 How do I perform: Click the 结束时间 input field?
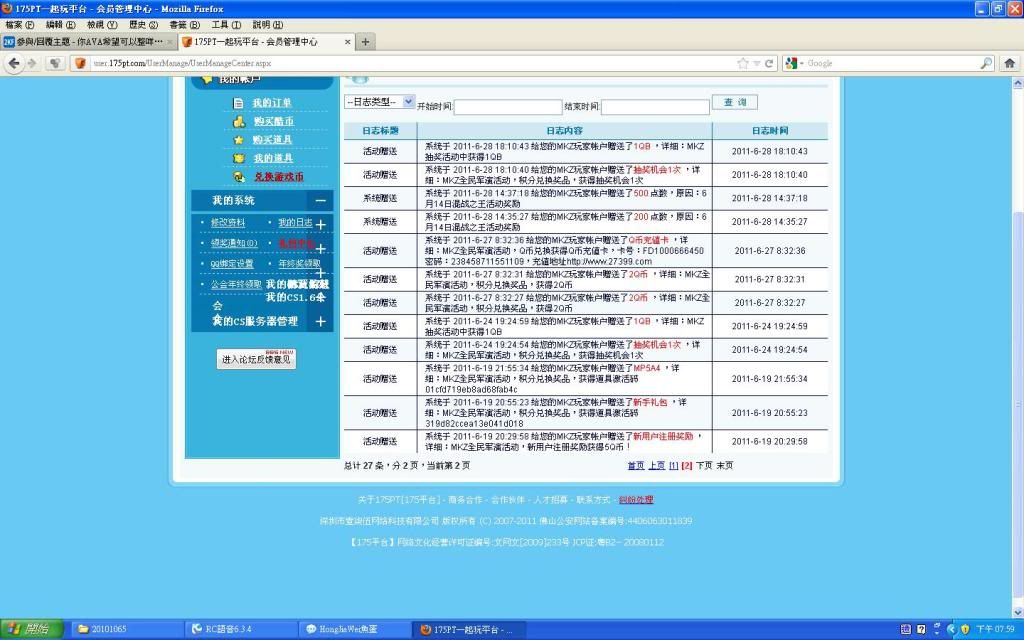655,107
